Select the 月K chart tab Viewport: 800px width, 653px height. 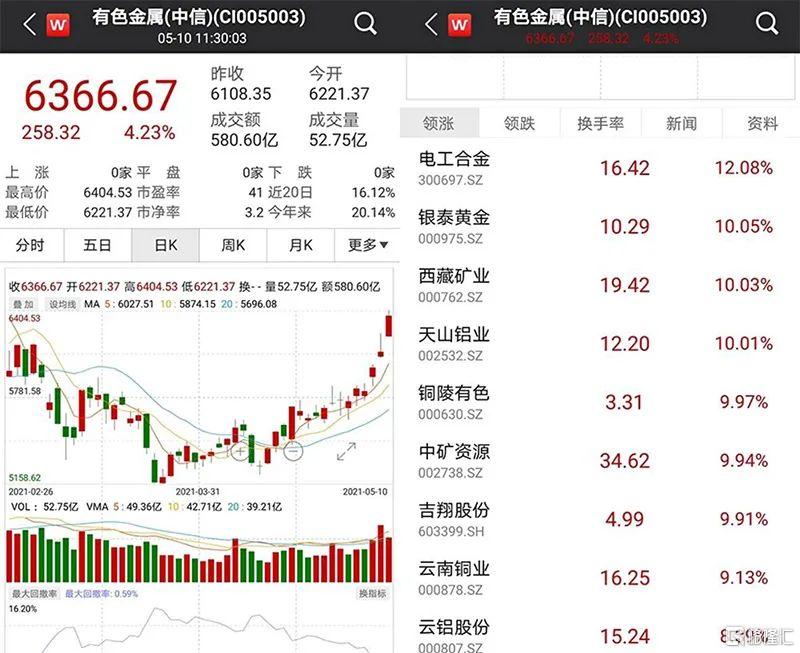[301, 245]
